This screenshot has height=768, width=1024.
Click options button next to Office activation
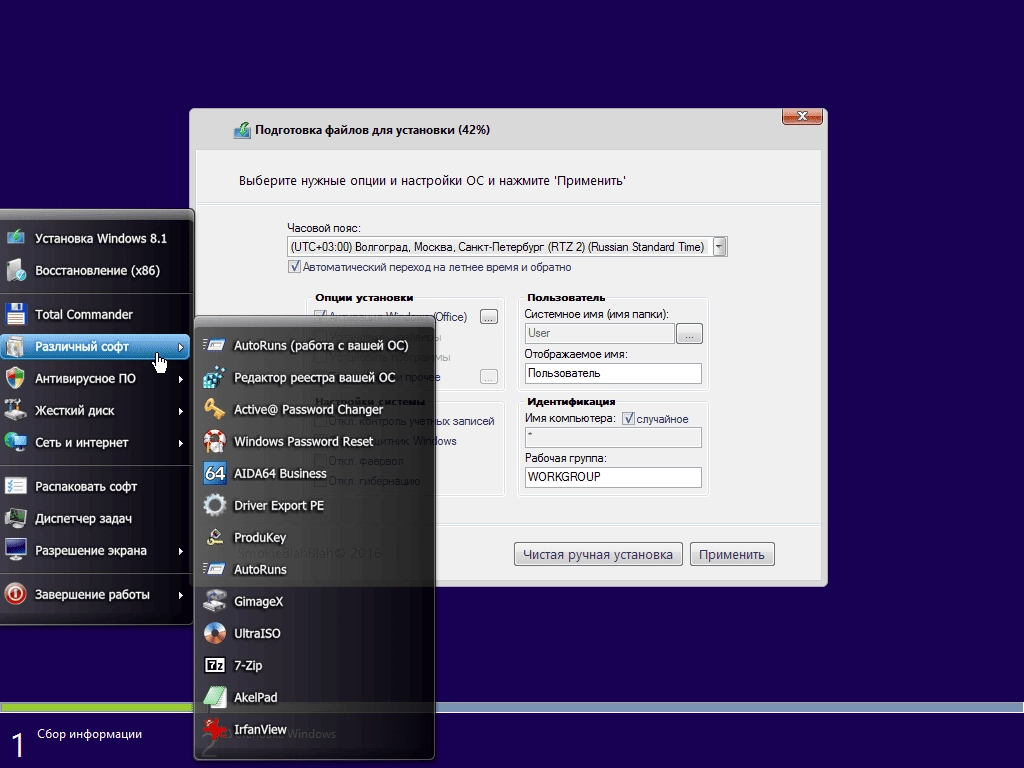coord(488,317)
